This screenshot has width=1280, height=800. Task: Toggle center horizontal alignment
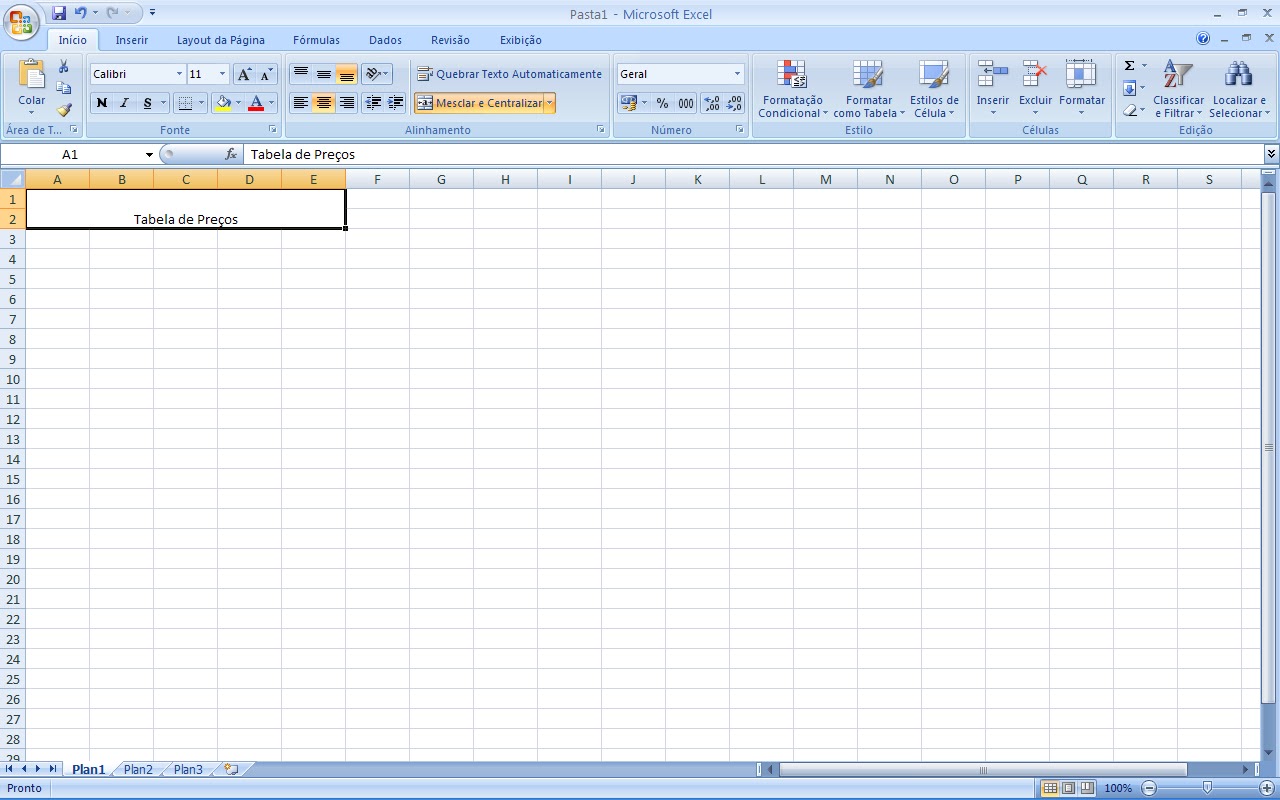(323, 103)
